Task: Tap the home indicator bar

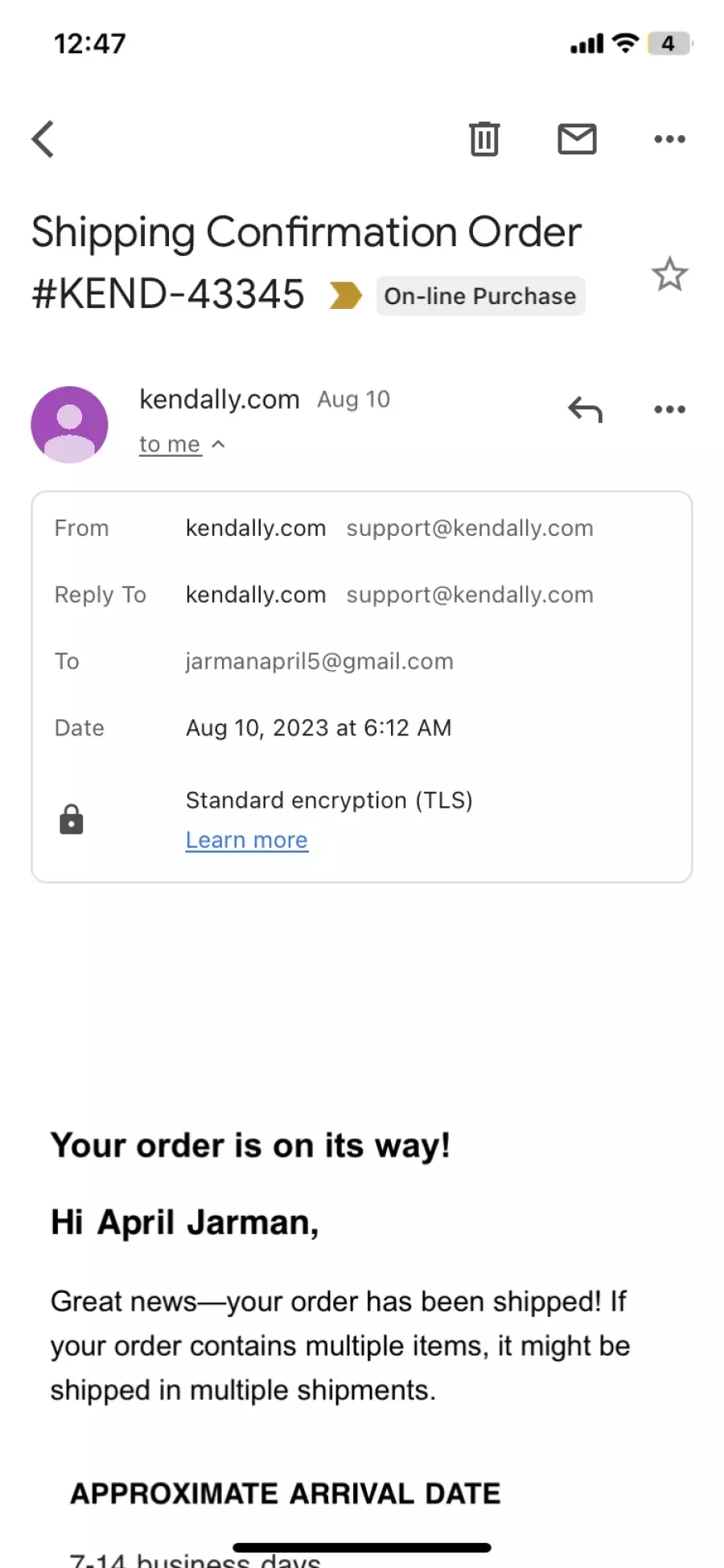Action: [362, 1547]
